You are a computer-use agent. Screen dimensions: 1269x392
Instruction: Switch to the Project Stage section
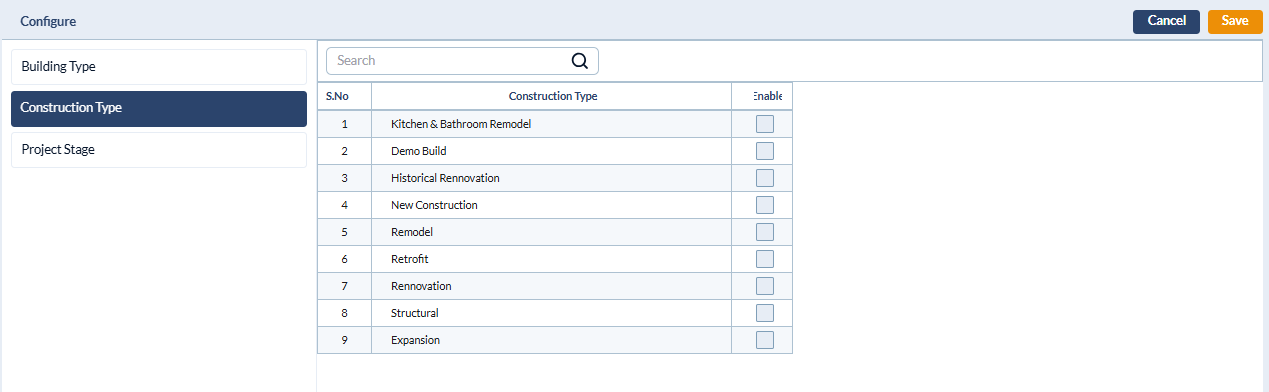(x=159, y=150)
